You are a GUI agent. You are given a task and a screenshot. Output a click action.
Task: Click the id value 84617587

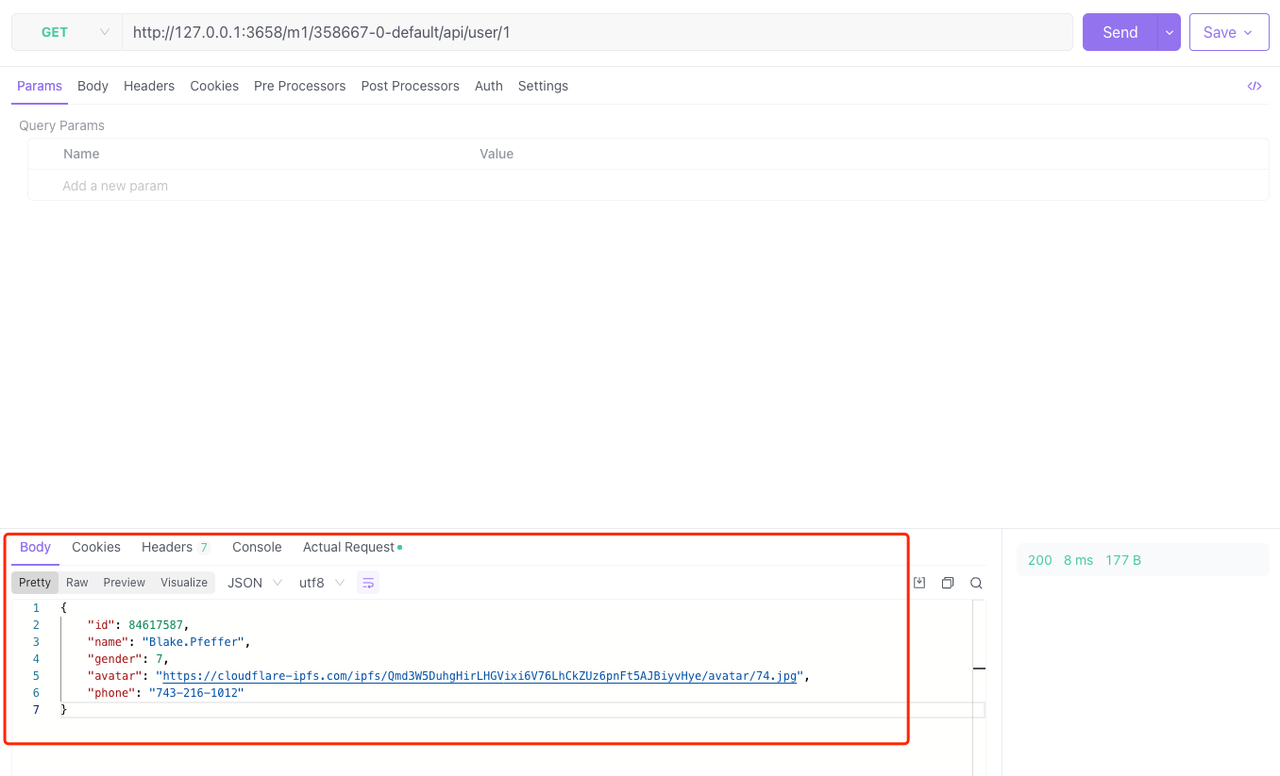tap(155, 625)
